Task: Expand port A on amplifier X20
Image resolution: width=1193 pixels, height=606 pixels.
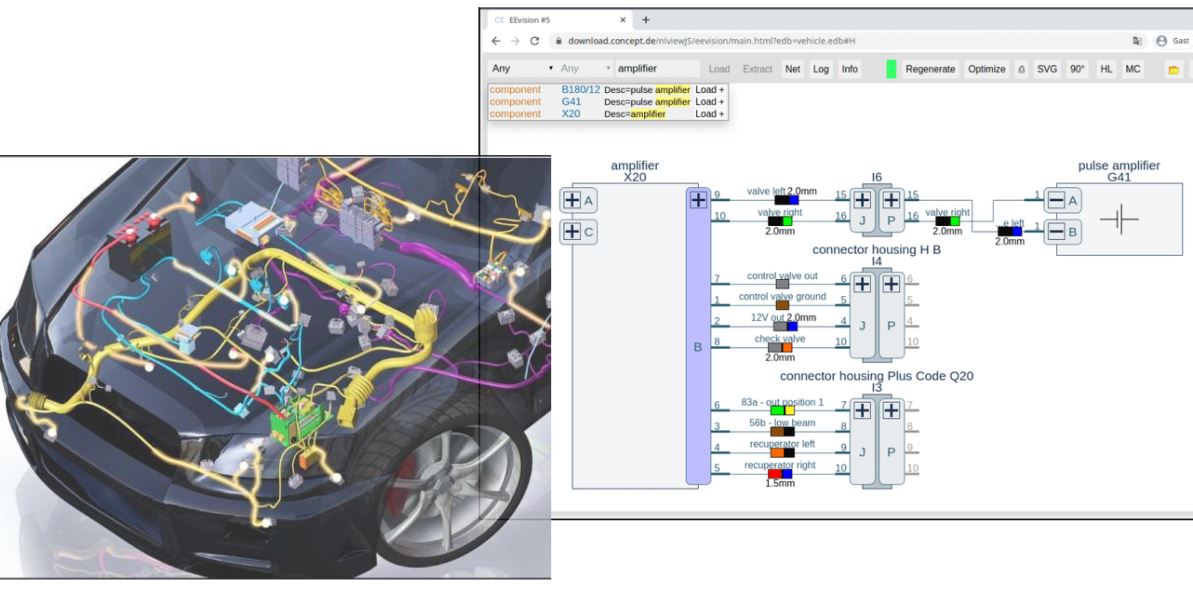Action: [572, 200]
